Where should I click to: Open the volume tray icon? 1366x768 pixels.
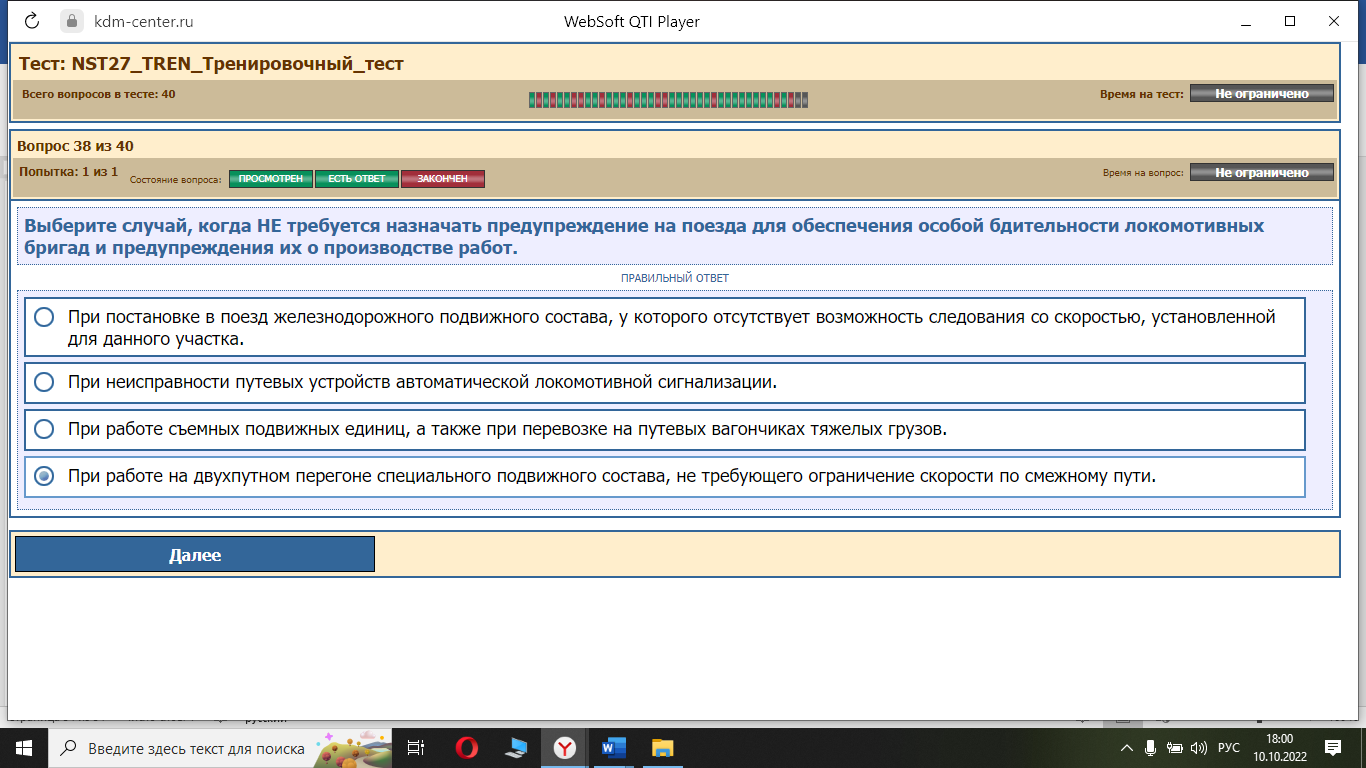(1200, 747)
